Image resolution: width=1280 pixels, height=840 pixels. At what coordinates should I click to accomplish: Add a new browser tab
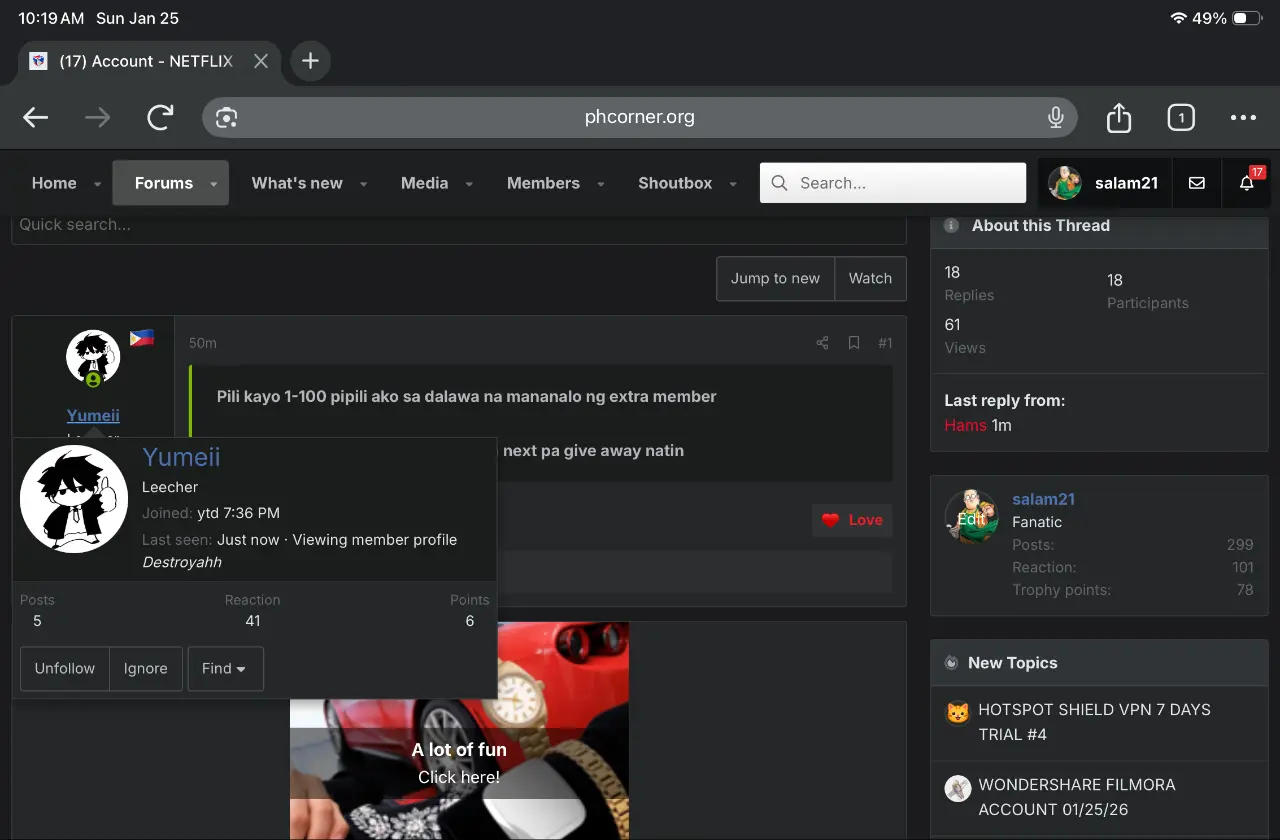click(x=310, y=61)
